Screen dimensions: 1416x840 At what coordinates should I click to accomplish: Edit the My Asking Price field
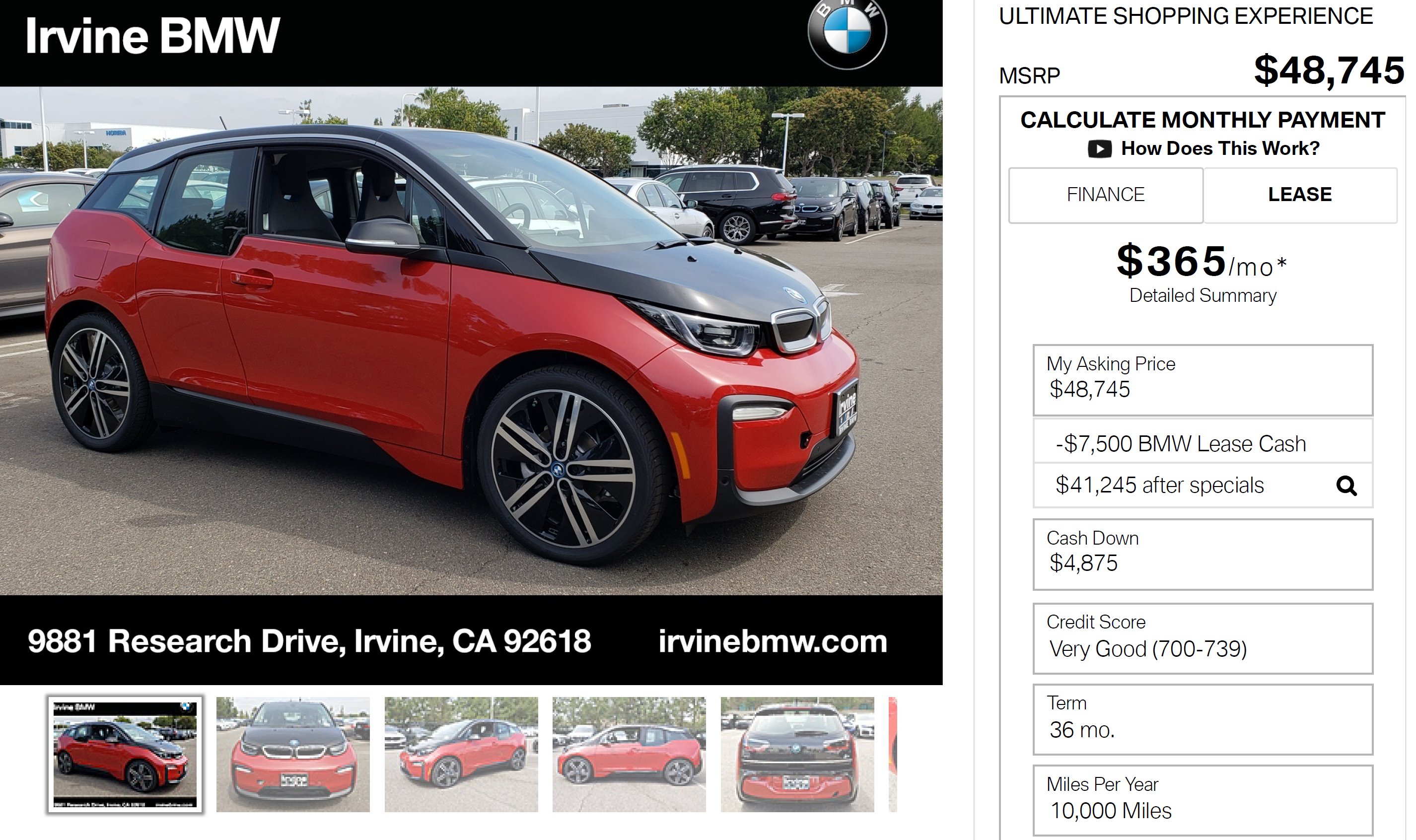(x=1203, y=380)
